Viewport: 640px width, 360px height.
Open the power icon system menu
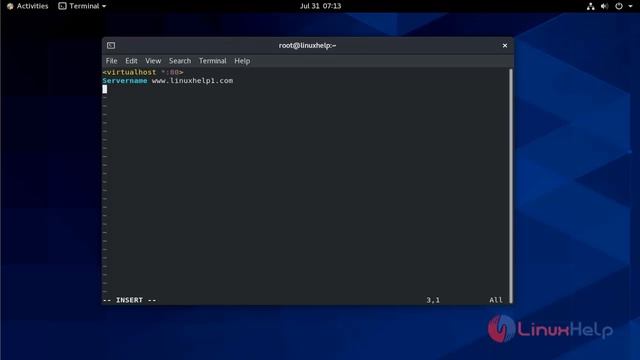(619, 6)
